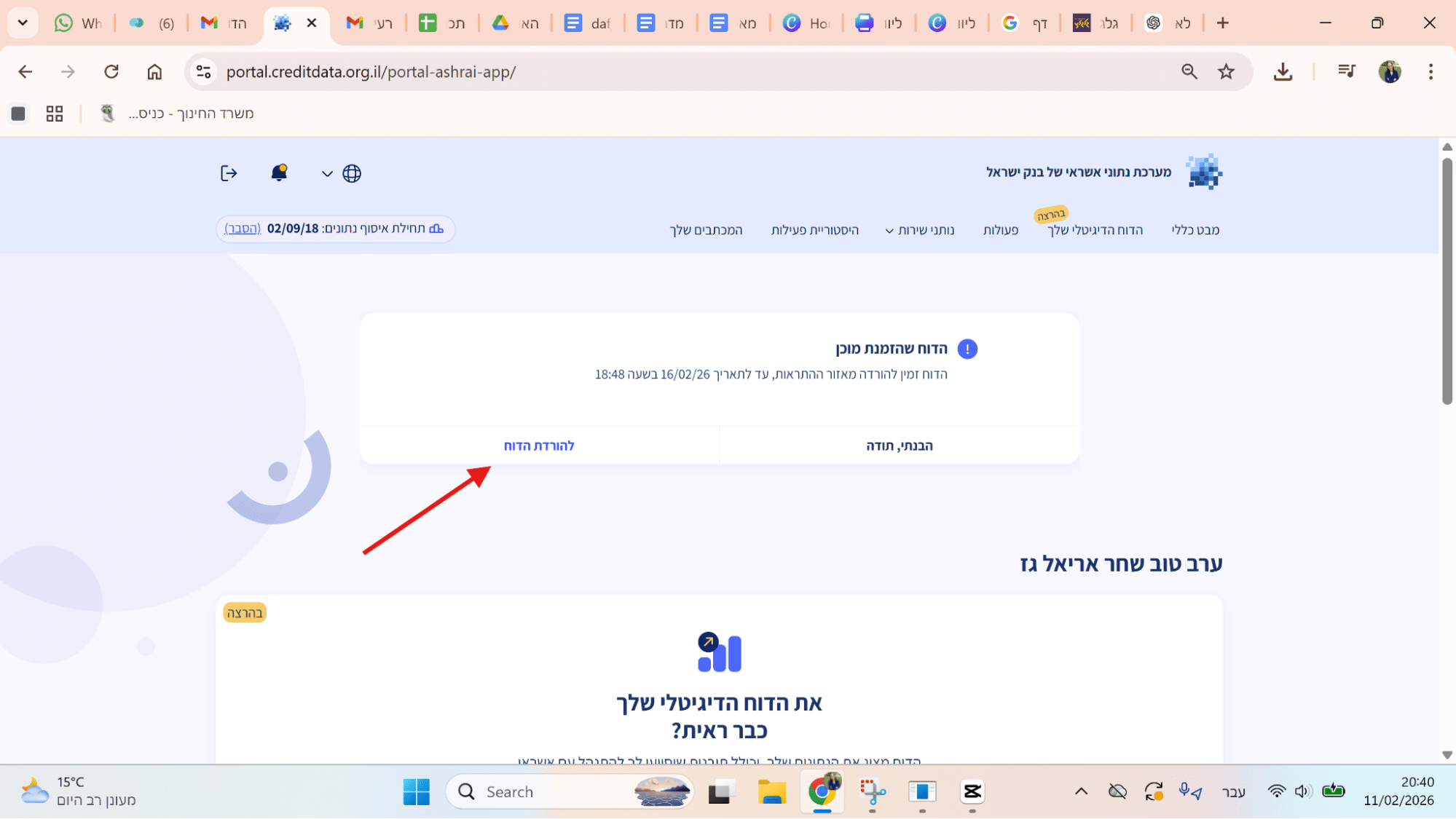This screenshot has height=819, width=1456.
Task: Click the globe language icon
Action: pyautogui.click(x=352, y=173)
